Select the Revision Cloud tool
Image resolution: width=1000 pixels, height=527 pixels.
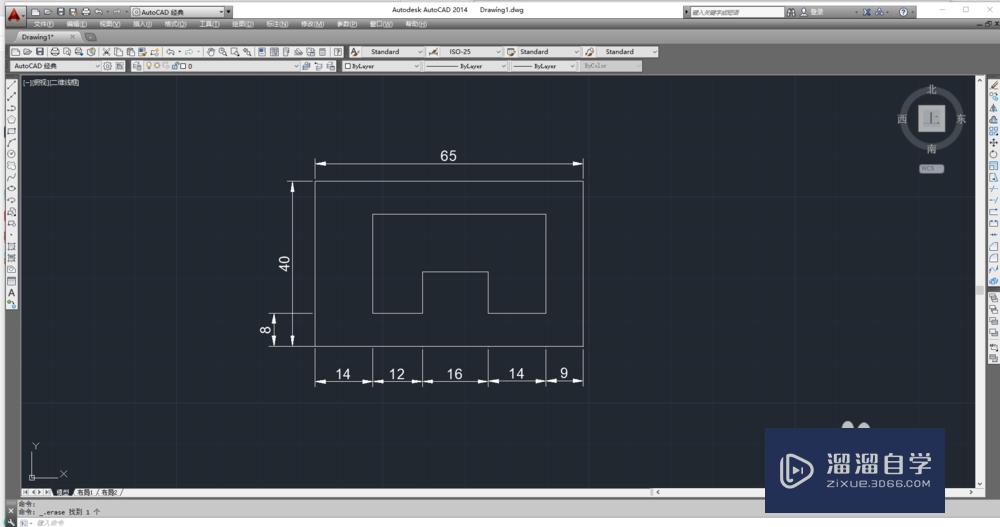(11, 165)
